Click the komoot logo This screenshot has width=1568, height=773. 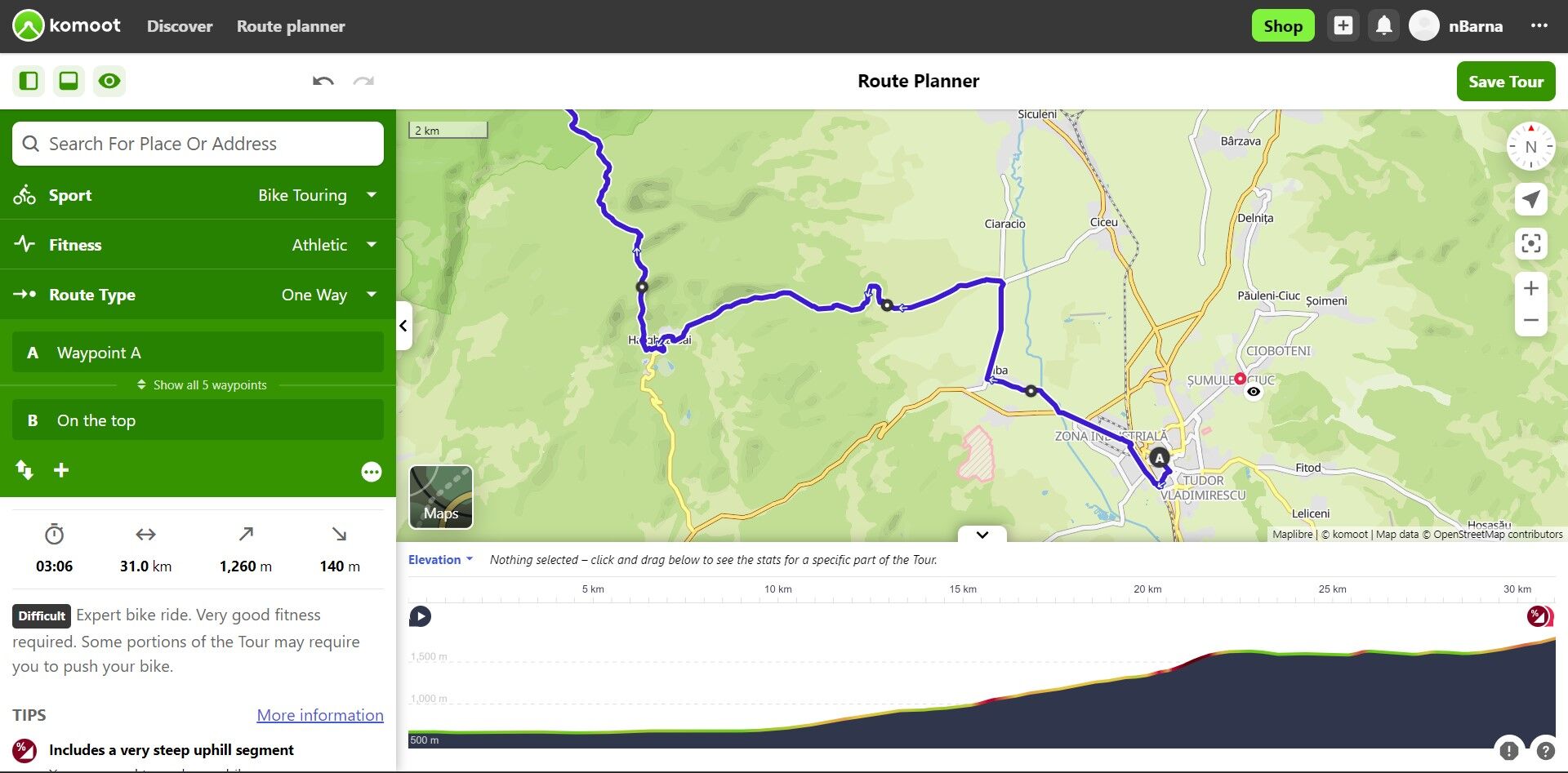67,26
